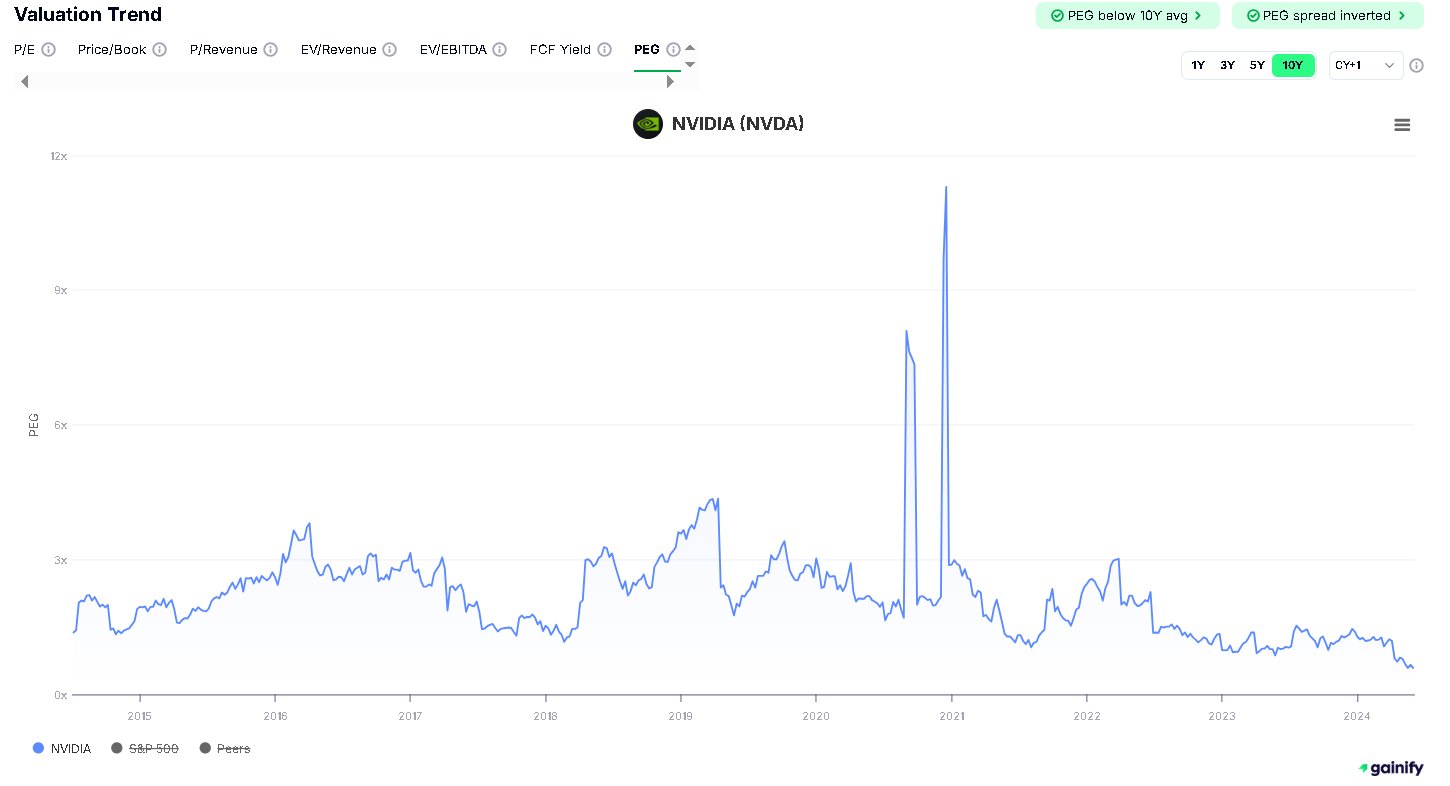Toggle NVIDIA series in legend

(x=62, y=748)
